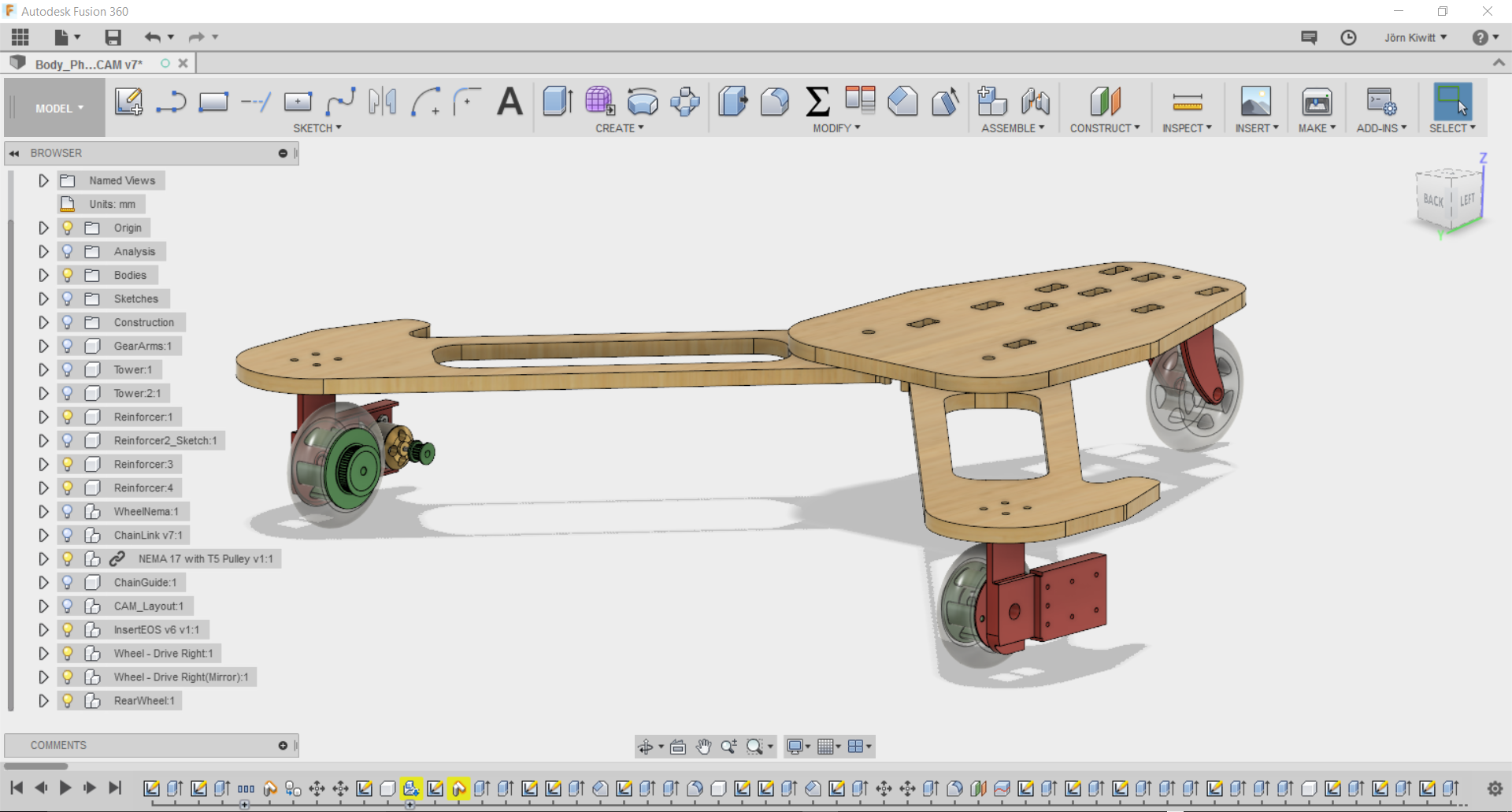The image size is (1512, 812).
Task: Expand the COMMENTS panel plus button
Action: (x=283, y=746)
